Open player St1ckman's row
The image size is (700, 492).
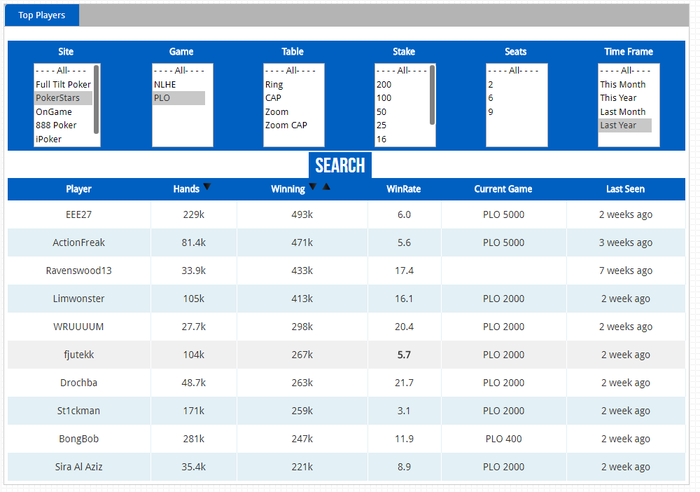(346, 411)
